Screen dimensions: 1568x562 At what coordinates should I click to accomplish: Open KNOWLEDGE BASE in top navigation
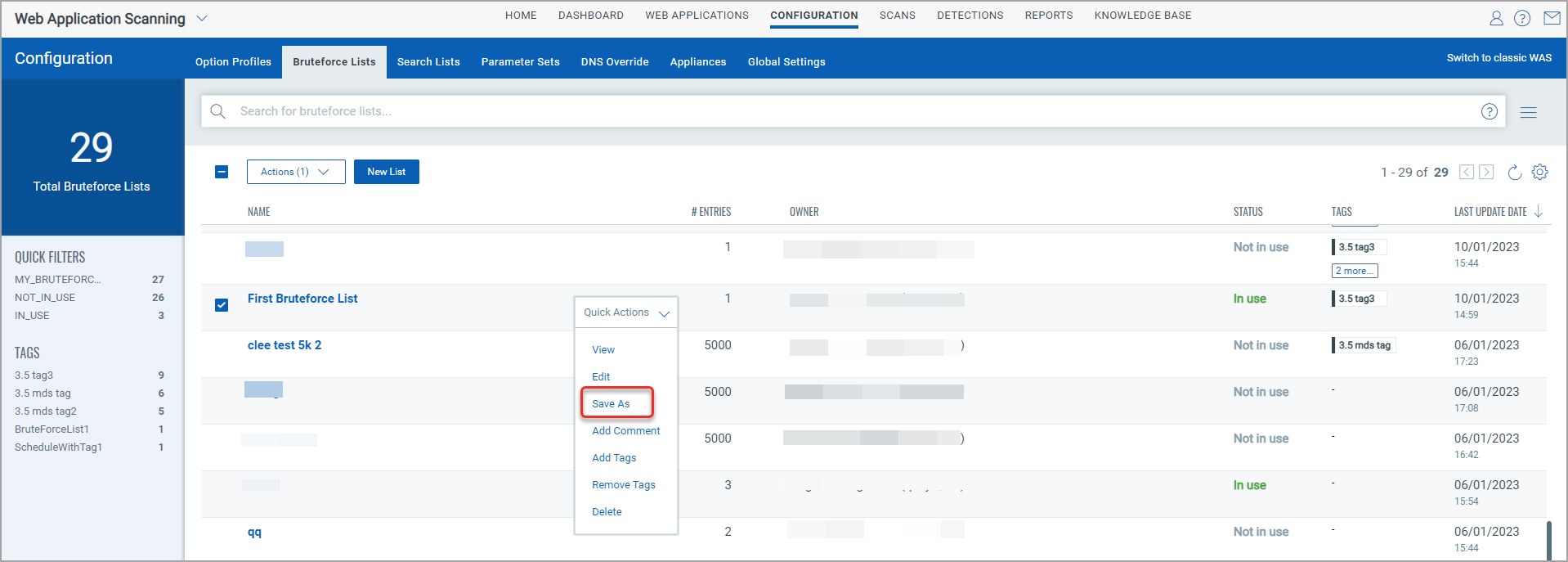[x=1143, y=16]
